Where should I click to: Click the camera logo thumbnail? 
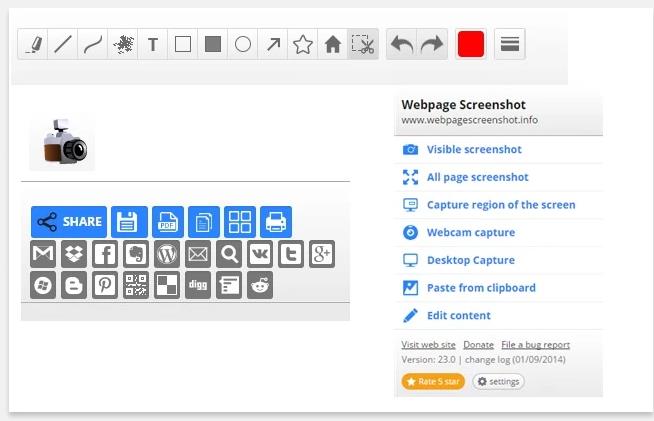[x=63, y=144]
